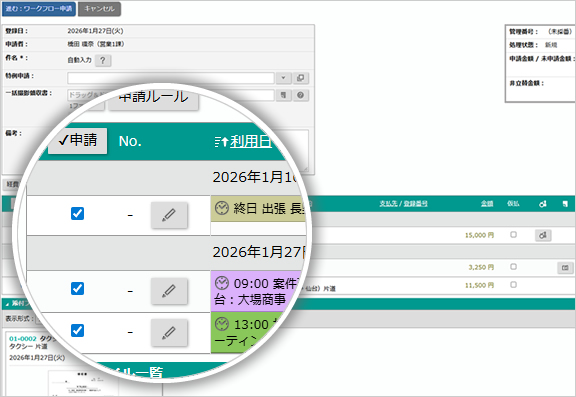This screenshot has width=576, height=397.
Task: Toggle 仮払 checkbox for the 11,500 円 row
Action: [513, 284]
